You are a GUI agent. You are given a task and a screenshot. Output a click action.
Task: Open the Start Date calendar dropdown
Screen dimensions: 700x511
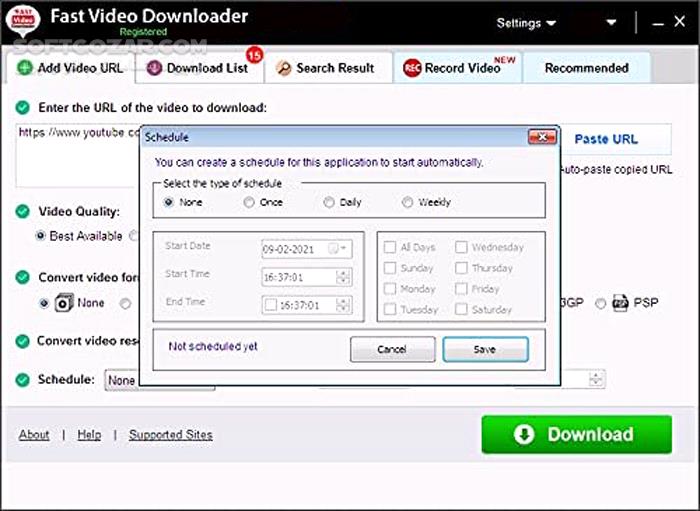[x=338, y=249]
